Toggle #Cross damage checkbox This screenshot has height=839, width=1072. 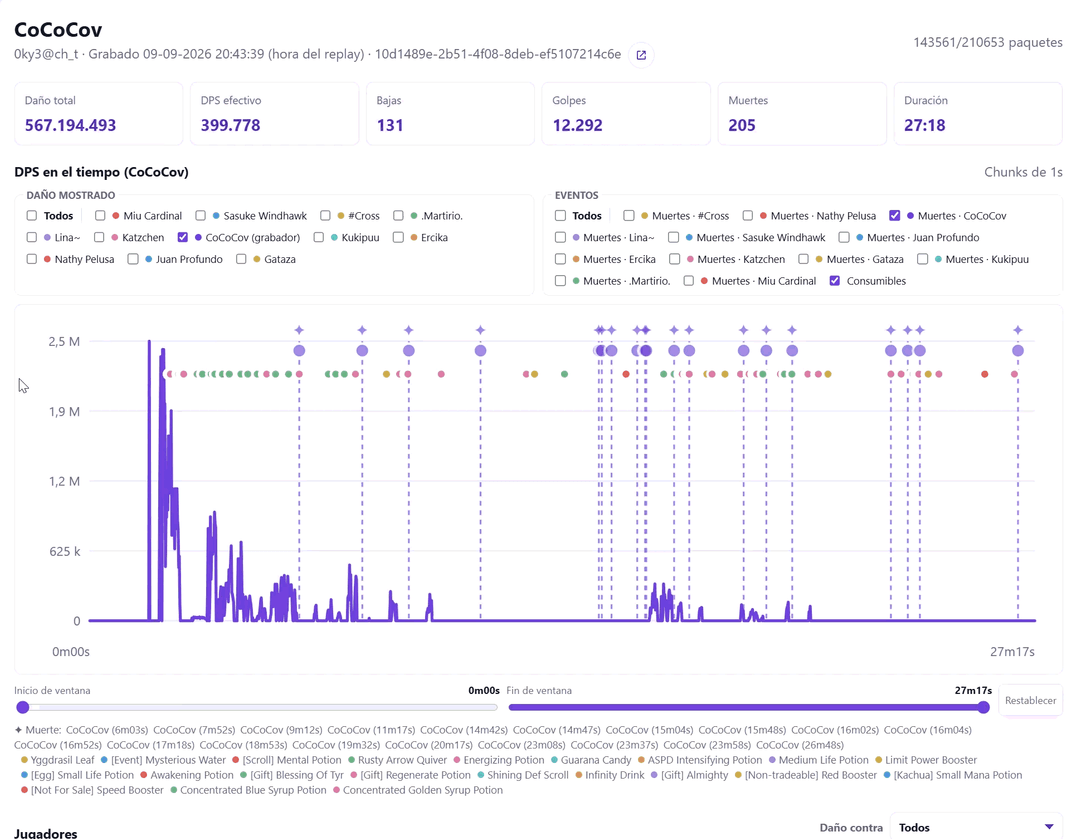click(325, 215)
